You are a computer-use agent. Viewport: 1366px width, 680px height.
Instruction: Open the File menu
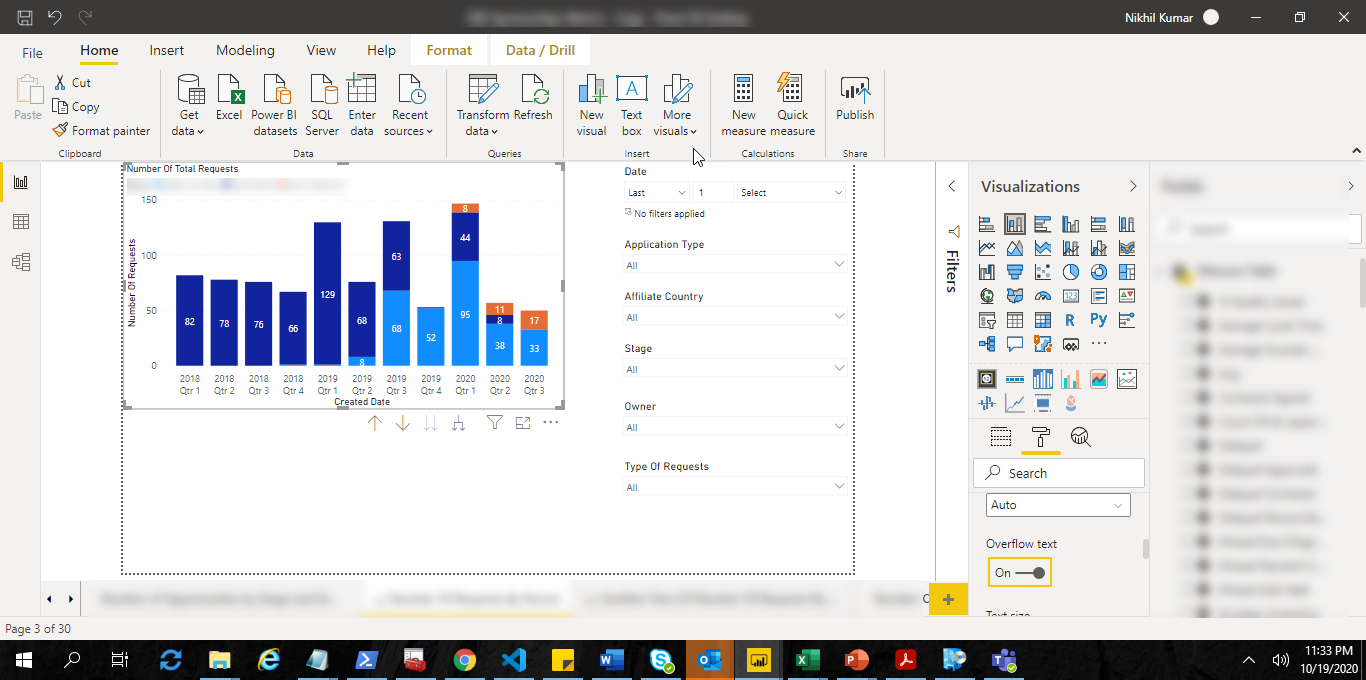[x=32, y=52]
